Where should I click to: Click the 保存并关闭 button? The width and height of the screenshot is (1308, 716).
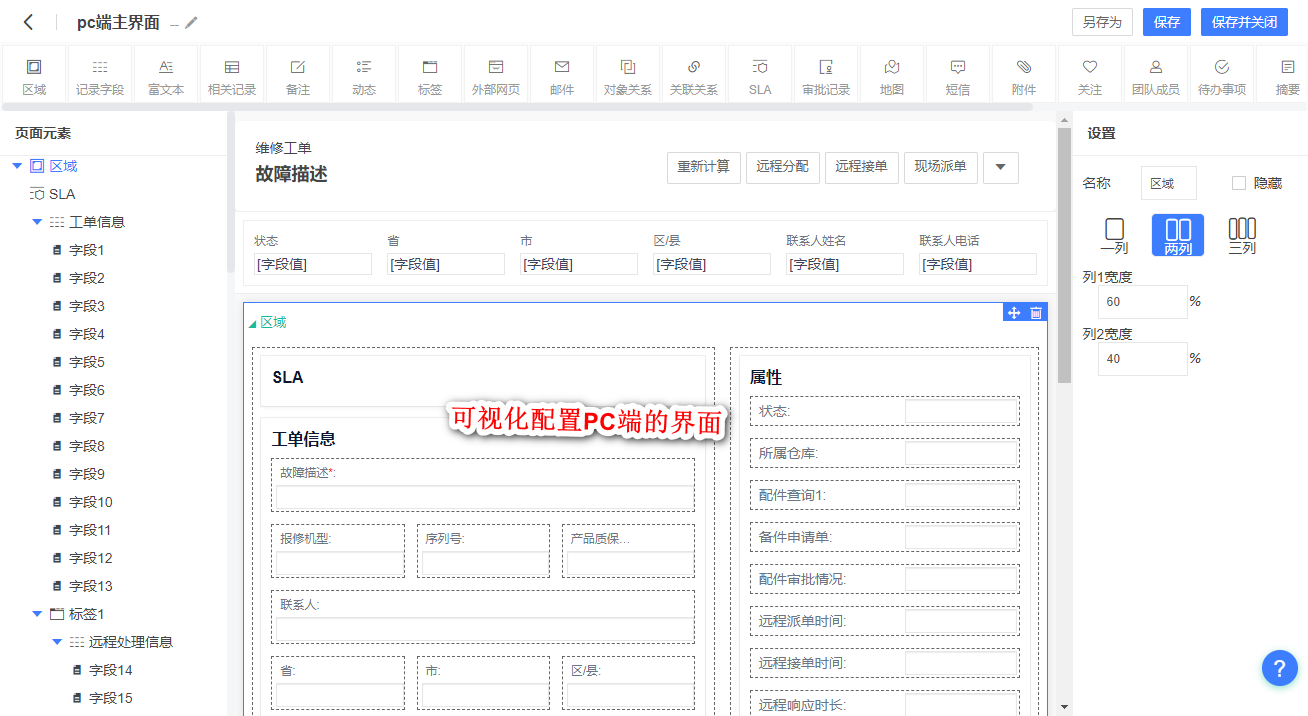[1244, 22]
